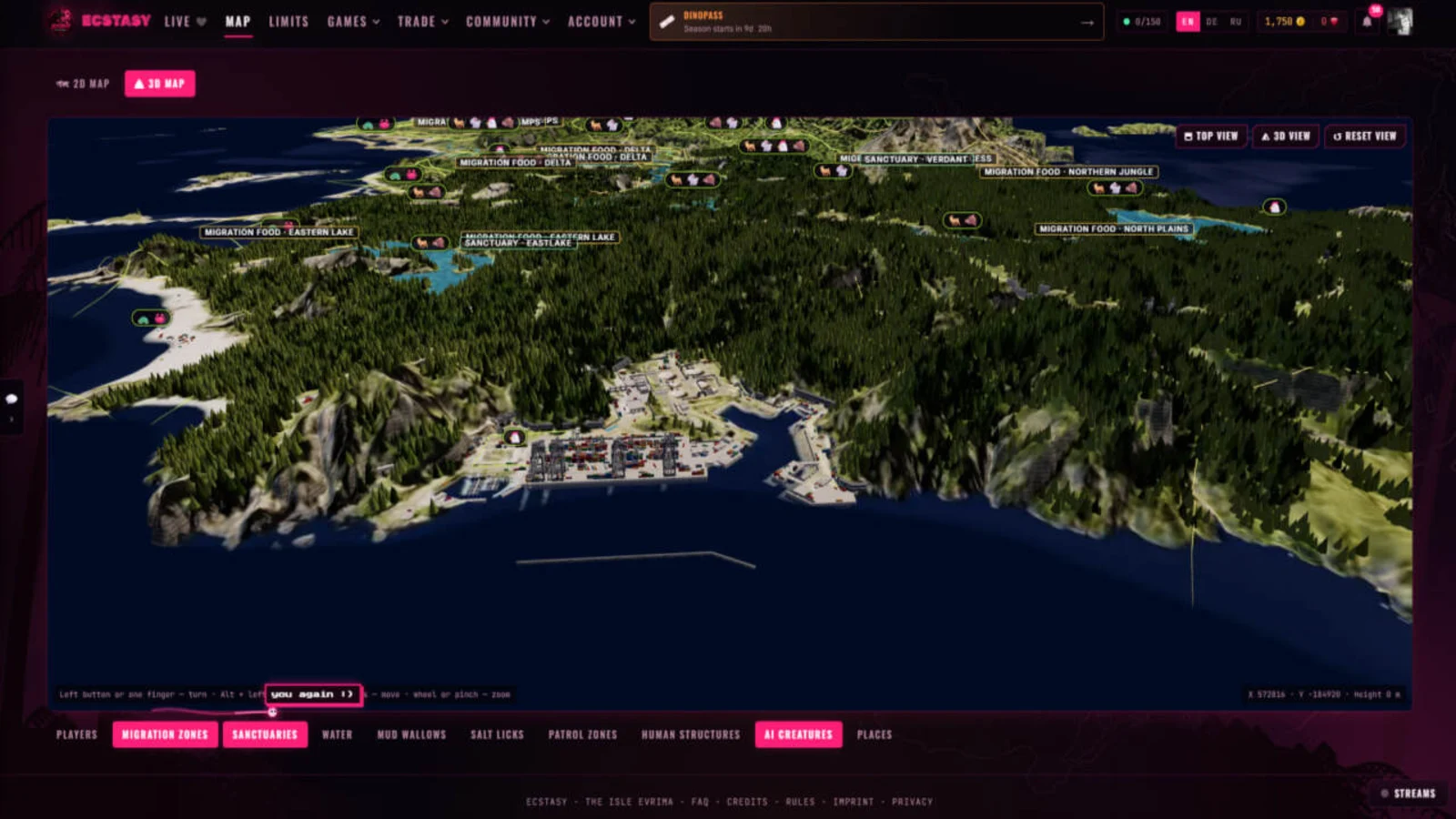Click the creature marker on the white beach
Viewport: 1456px width, 819px height.
pos(151,318)
